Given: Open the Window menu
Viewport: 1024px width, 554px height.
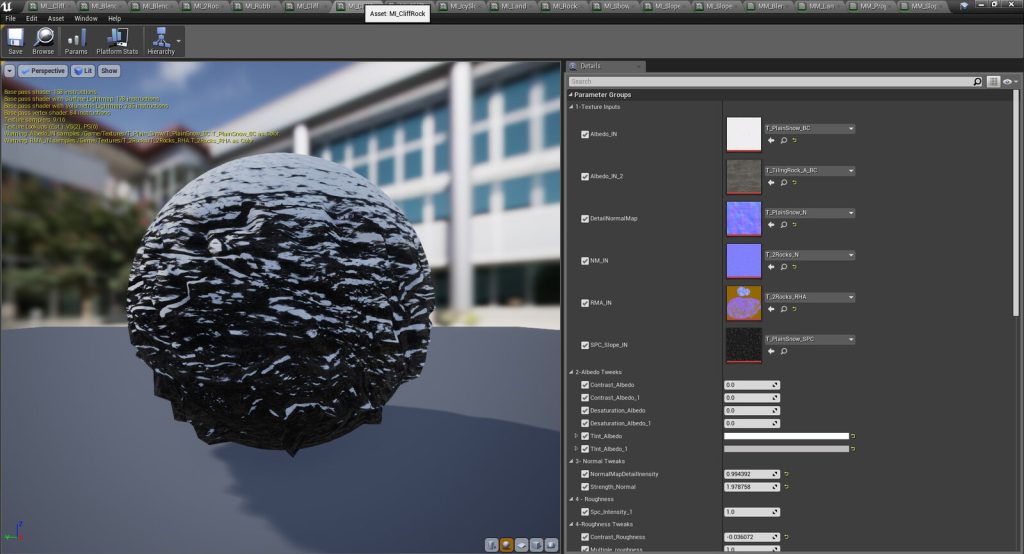Looking at the screenshot, I should 86,18.
